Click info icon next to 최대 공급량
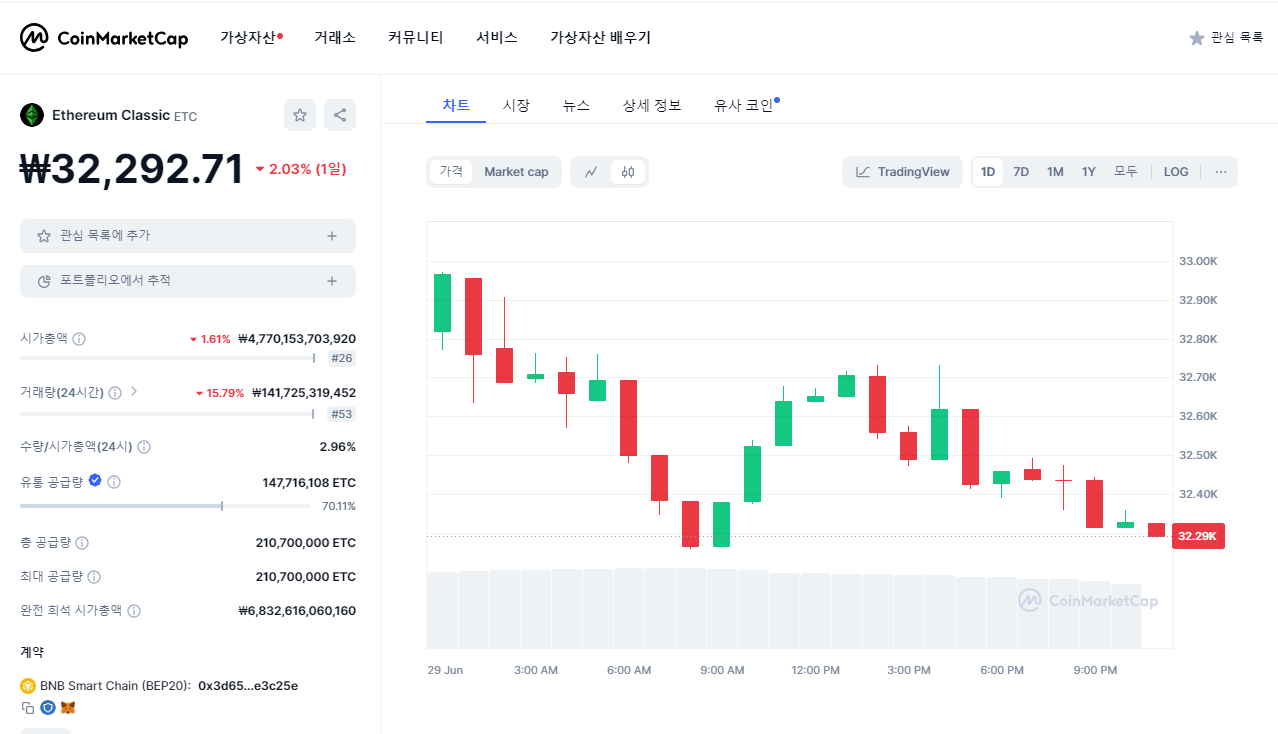The image size is (1278, 734). pyautogui.click(x=93, y=577)
